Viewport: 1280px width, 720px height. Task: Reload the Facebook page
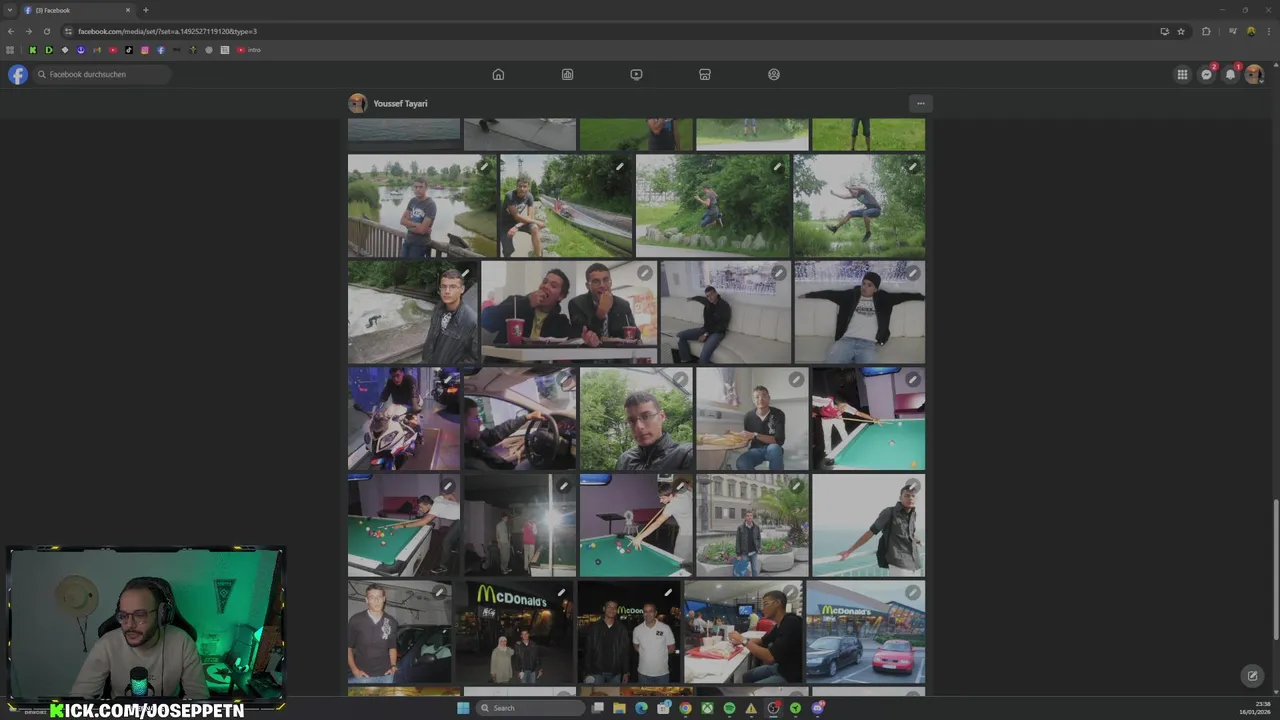pos(46,31)
